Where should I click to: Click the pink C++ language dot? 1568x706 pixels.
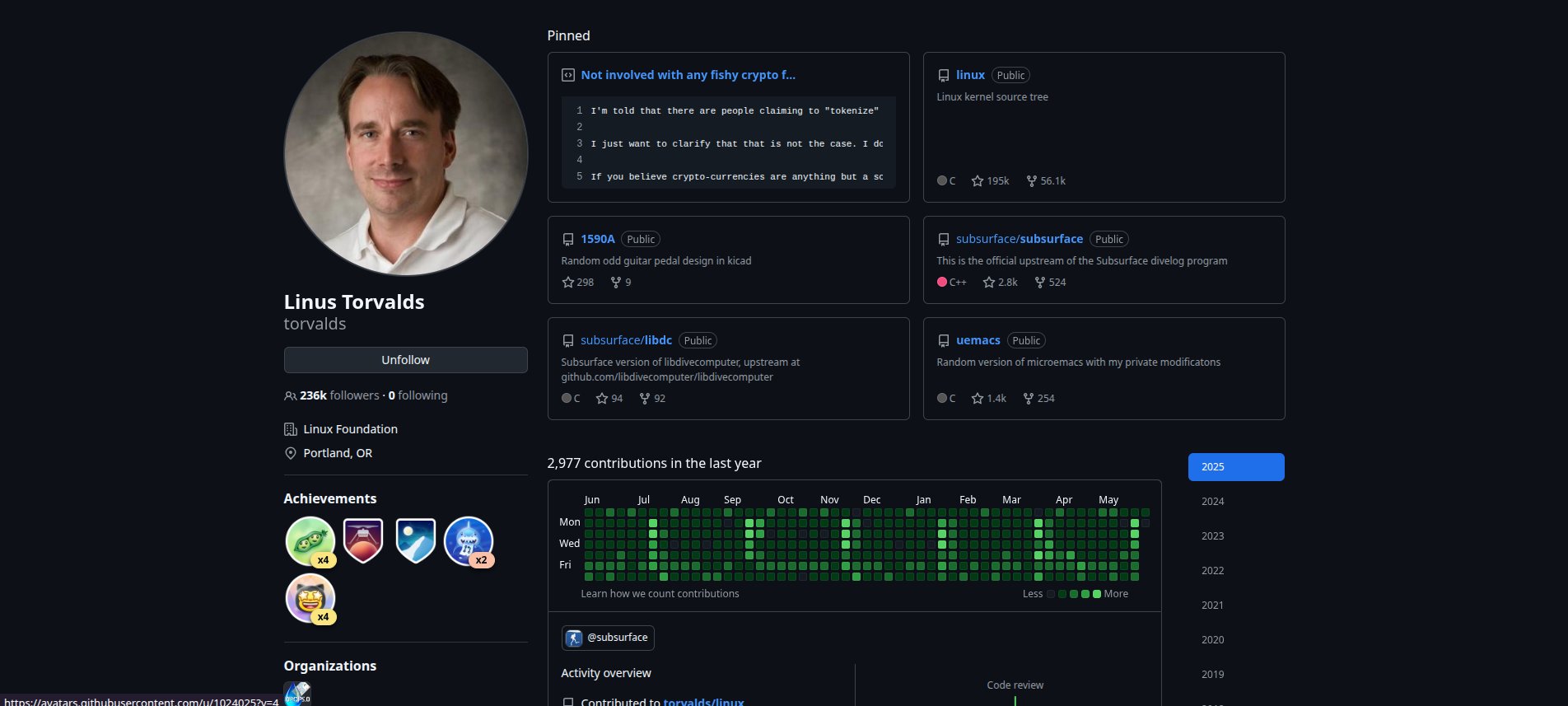click(x=941, y=282)
